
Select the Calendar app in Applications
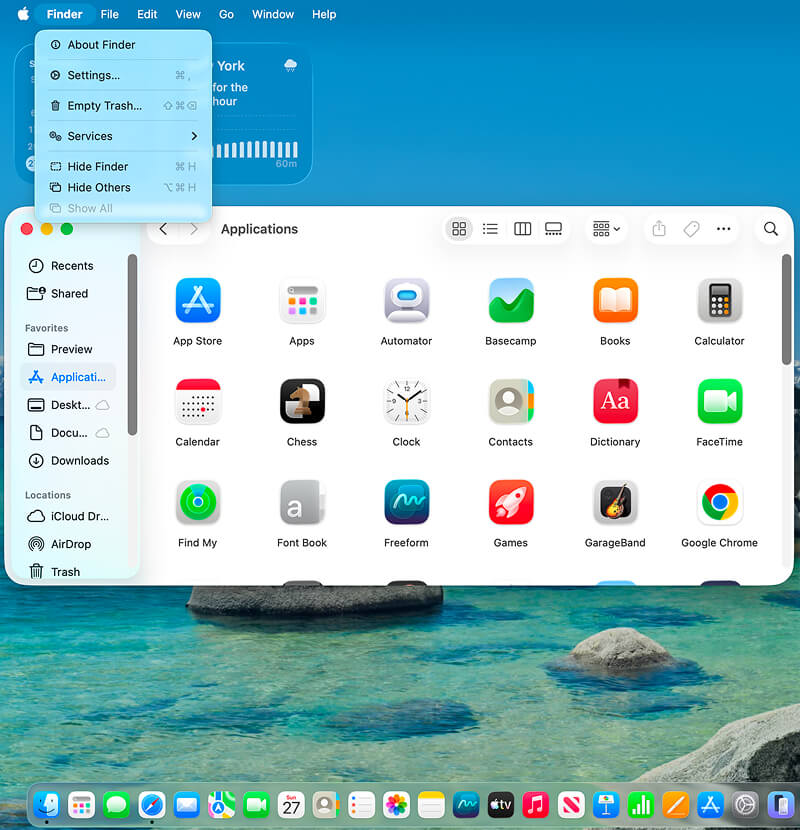coord(197,401)
